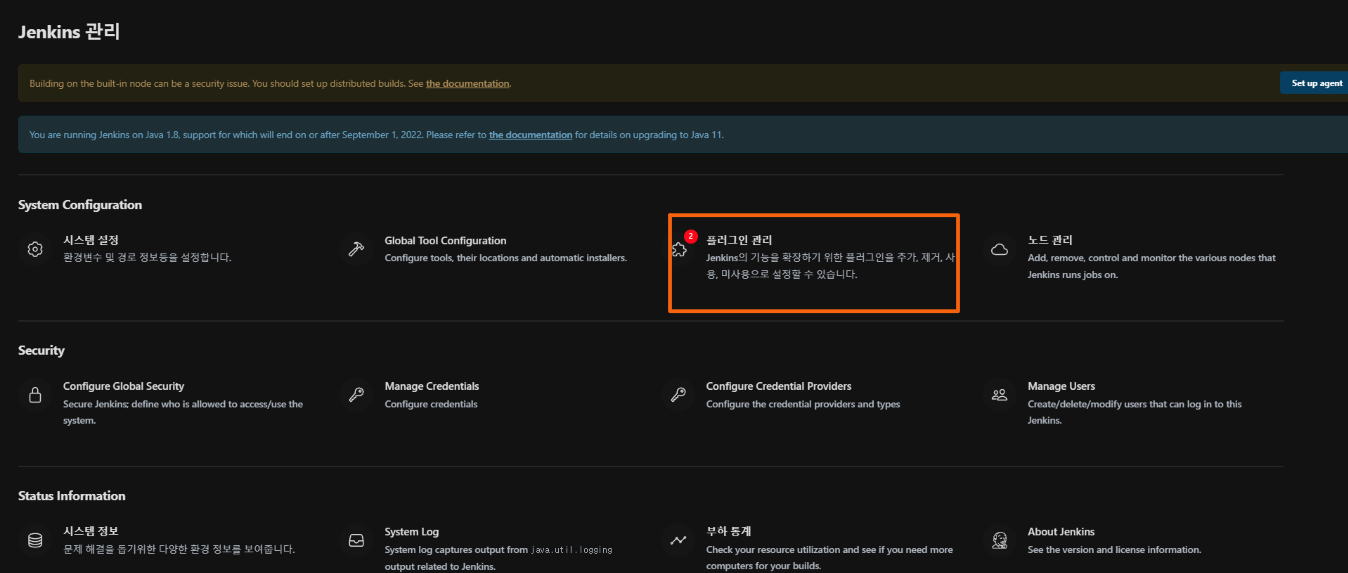
Task: Click description beginning 'Add, remove, control and monitor'
Action: [1152, 266]
